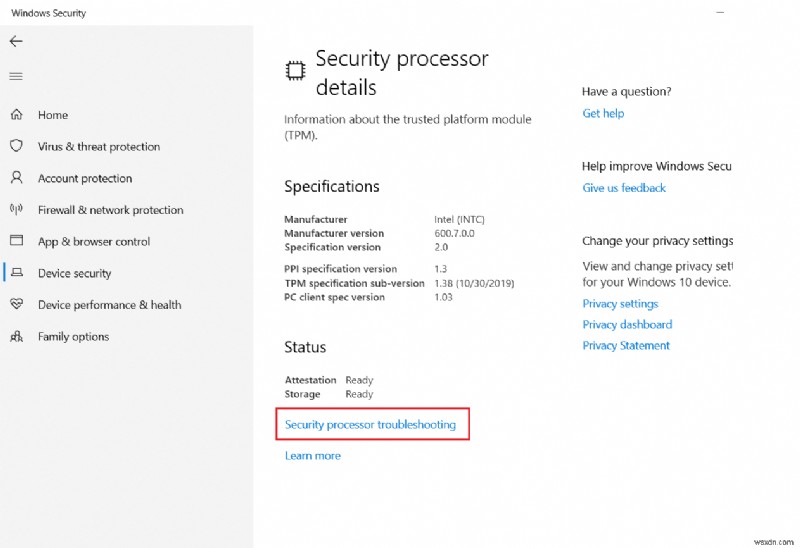Viewport: 800px width, 548px height.
Task: Click the Virus & threat protection shield icon
Action: click(x=16, y=146)
